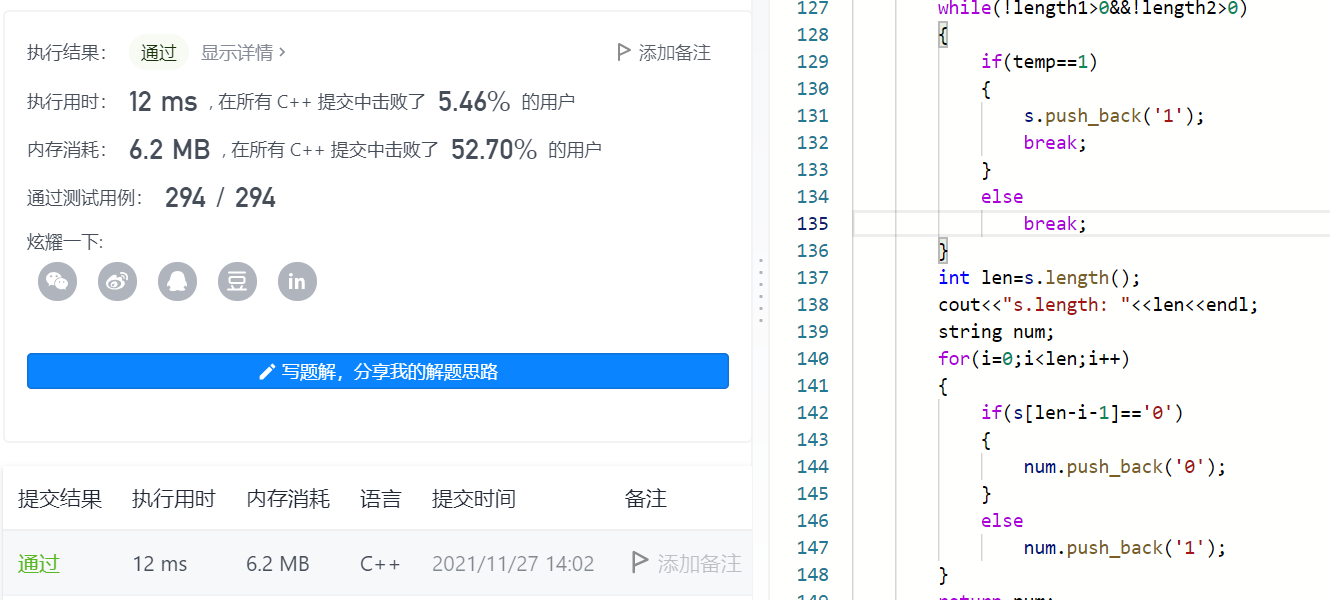Select the 提交结果 column header
Image resolution: width=1330 pixels, height=600 pixels.
click(60, 498)
